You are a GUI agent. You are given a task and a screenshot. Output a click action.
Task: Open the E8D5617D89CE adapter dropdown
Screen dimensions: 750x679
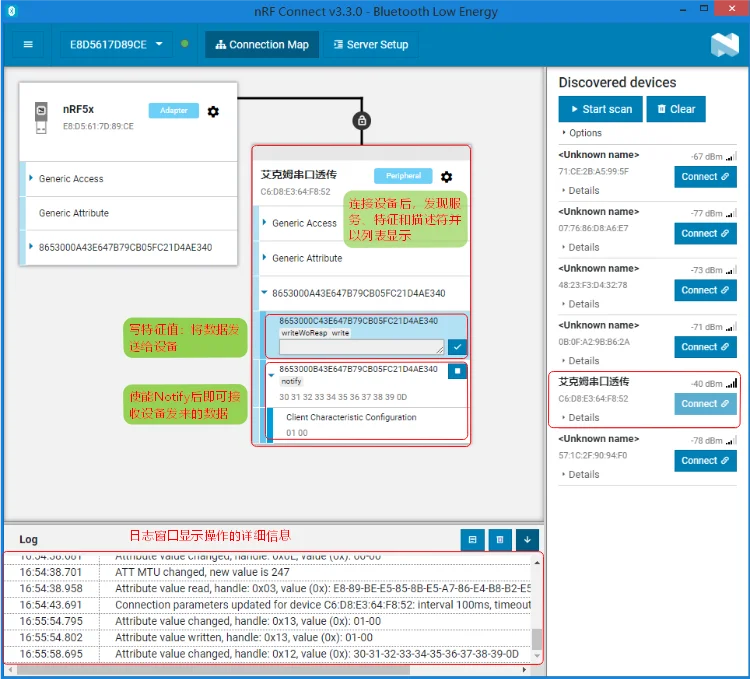click(x=116, y=44)
